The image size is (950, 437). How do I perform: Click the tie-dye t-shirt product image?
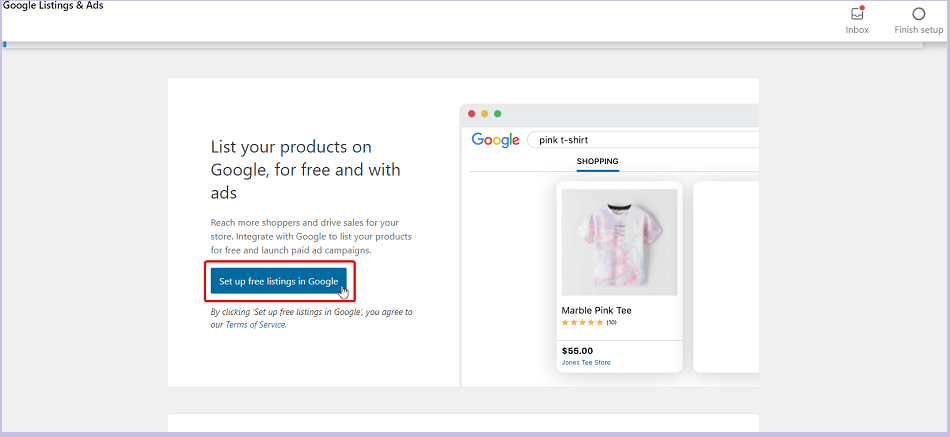(619, 242)
